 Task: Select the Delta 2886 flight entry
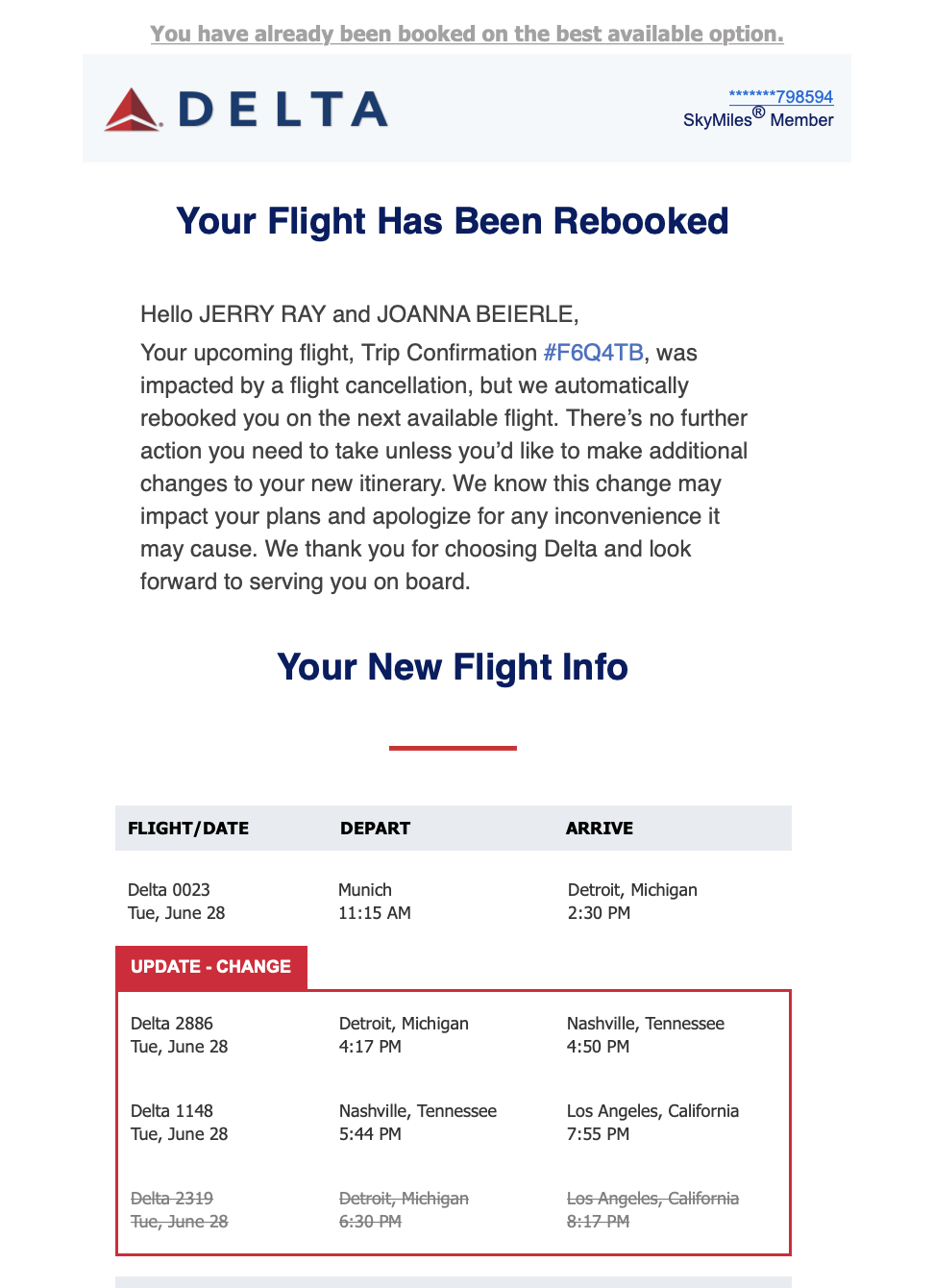180,1035
